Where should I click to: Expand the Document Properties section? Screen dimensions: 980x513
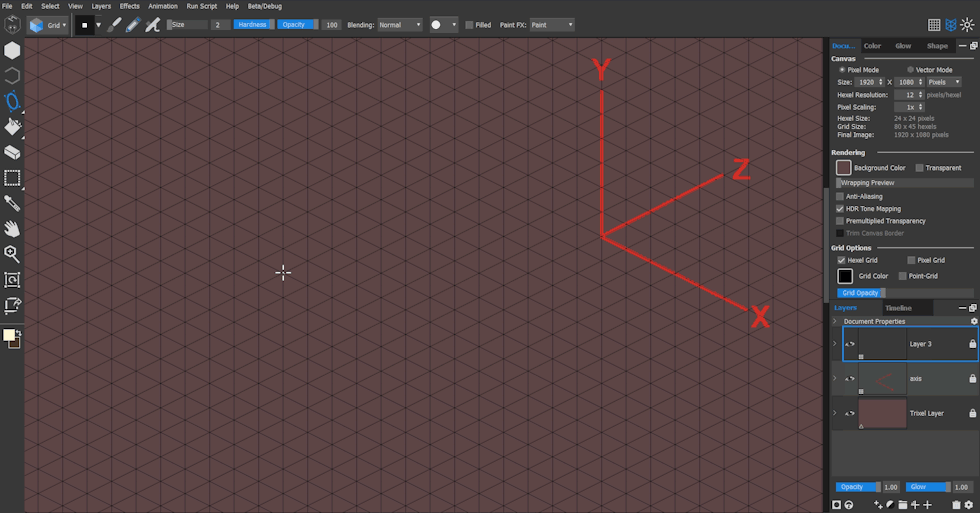click(835, 321)
